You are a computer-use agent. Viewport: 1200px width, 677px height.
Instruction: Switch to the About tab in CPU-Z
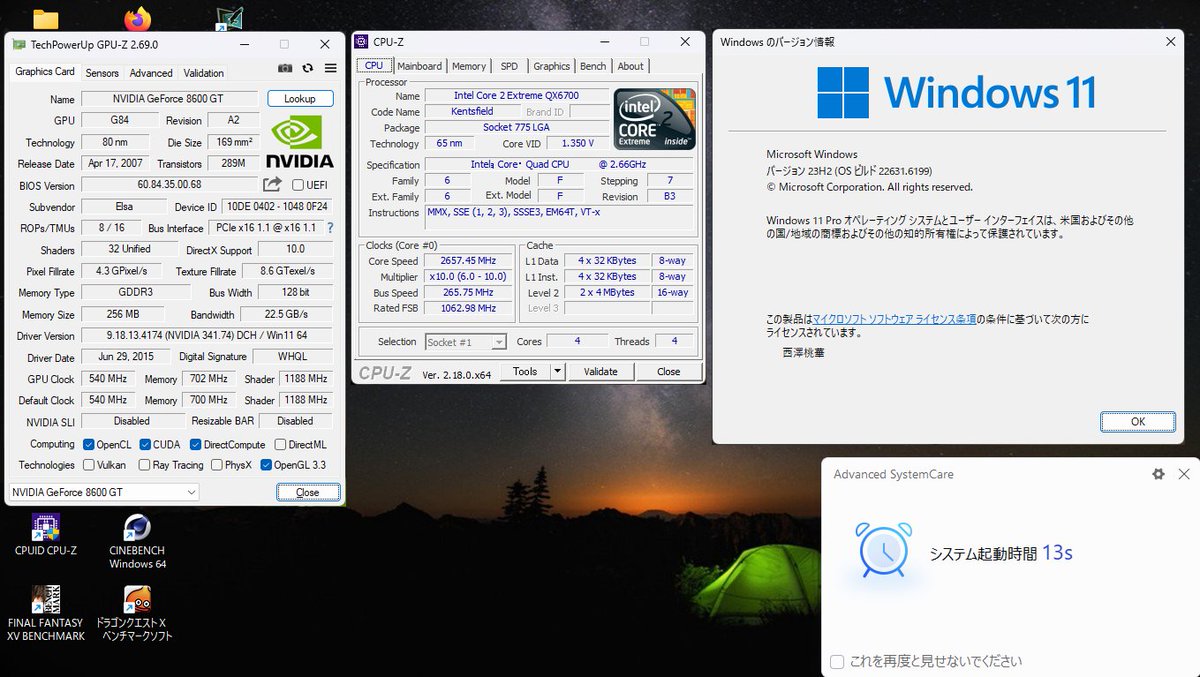(631, 66)
